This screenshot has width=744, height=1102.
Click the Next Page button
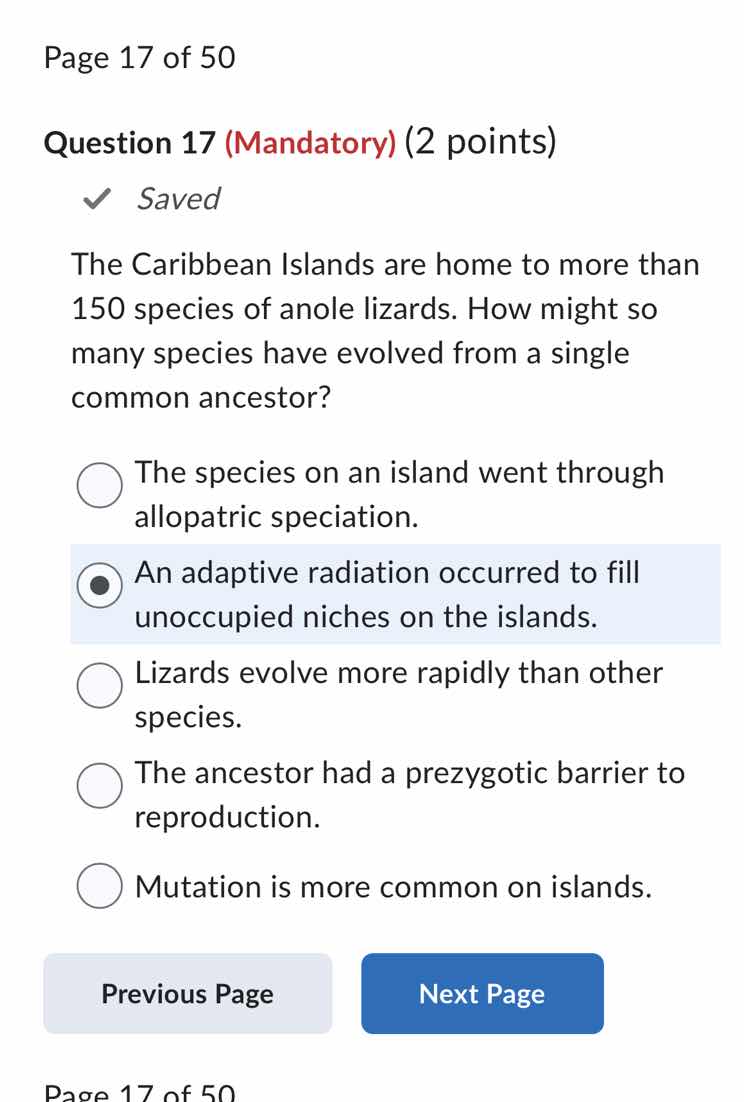point(482,993)
